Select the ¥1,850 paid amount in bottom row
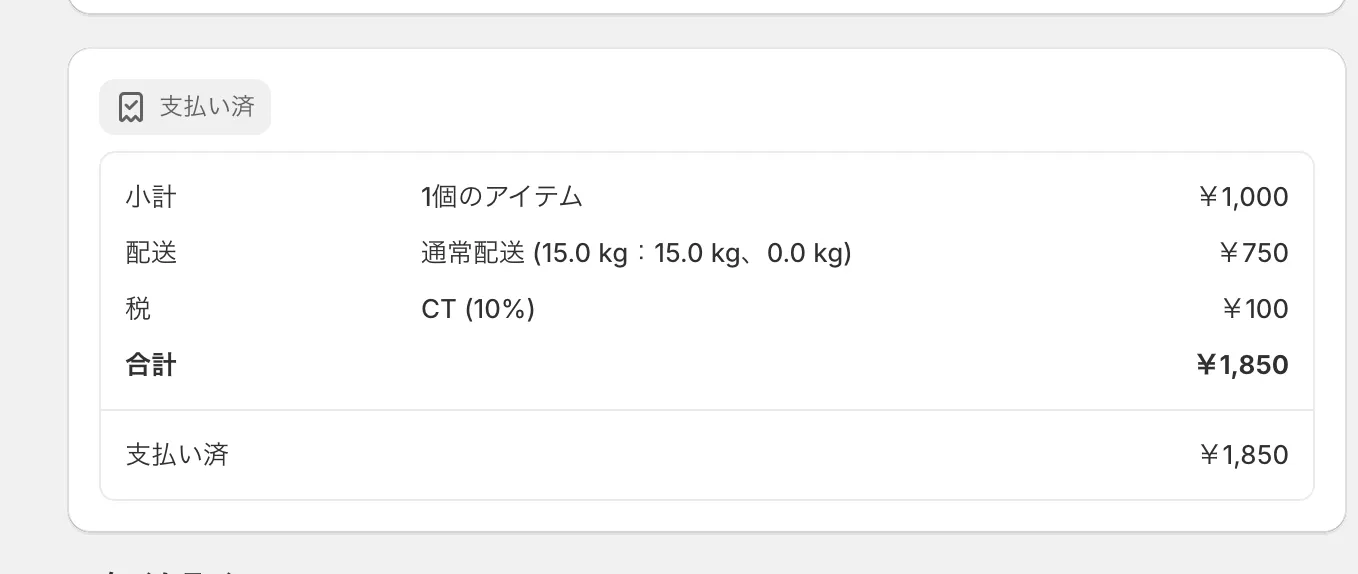This screenshot has height=574, width=1358. point(1243,455)
